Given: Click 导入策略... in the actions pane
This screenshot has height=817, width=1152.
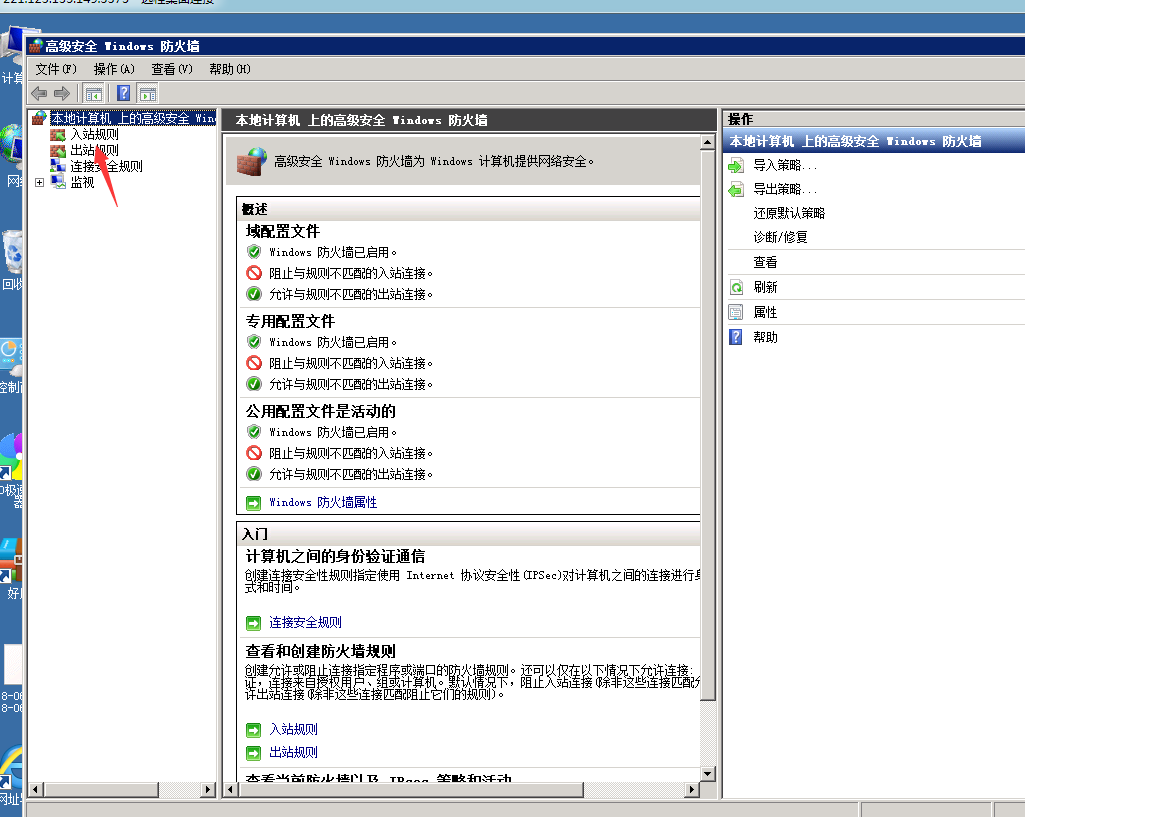Looking at the screenshot, I should (x=785, y=165).
